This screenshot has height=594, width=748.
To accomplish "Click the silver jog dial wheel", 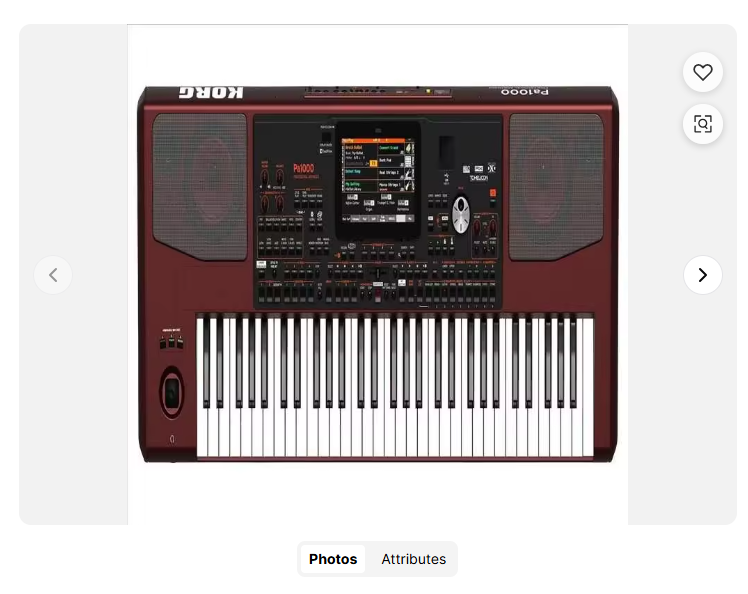I will coord(461,215).
